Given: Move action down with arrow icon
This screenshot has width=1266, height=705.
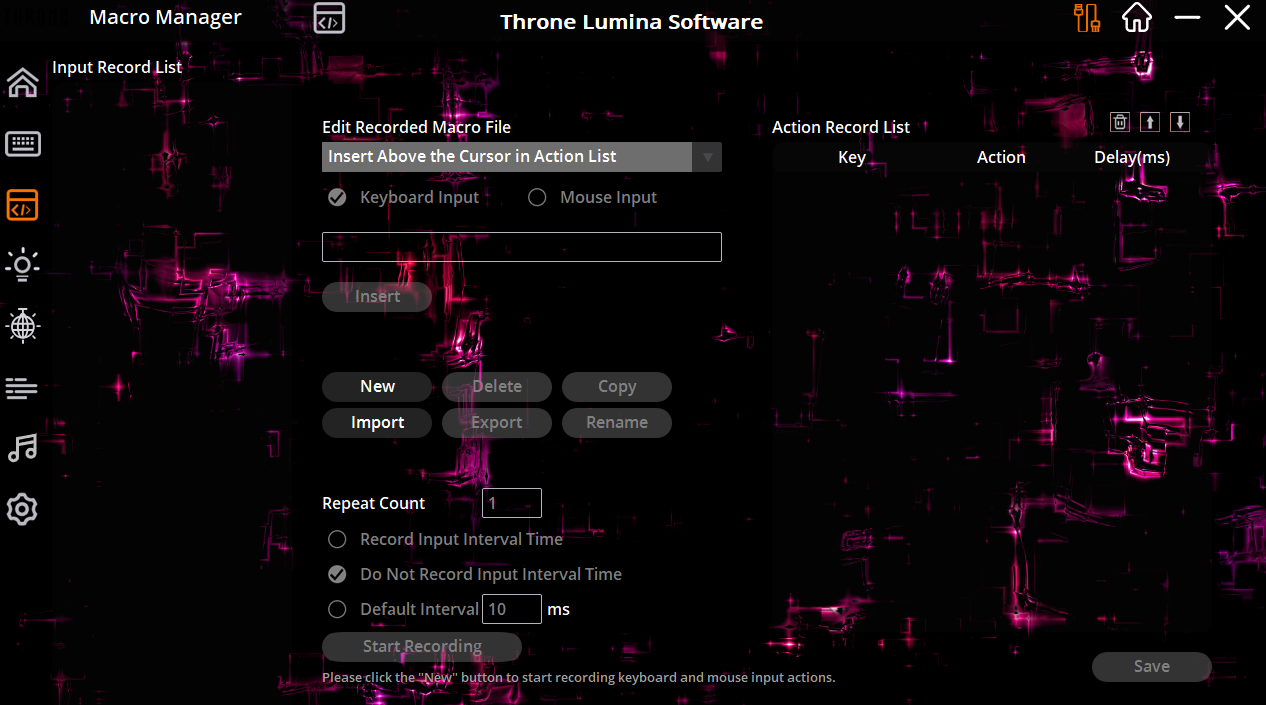Looking at the screenshot, I should [x=1180, y=122].
